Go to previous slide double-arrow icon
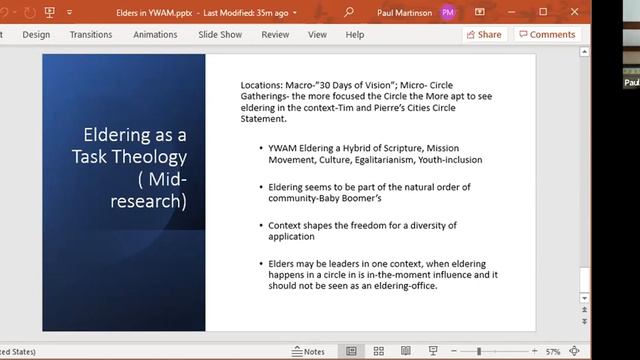Viewport: 640px width, 360px height. [x=584, y=310]
